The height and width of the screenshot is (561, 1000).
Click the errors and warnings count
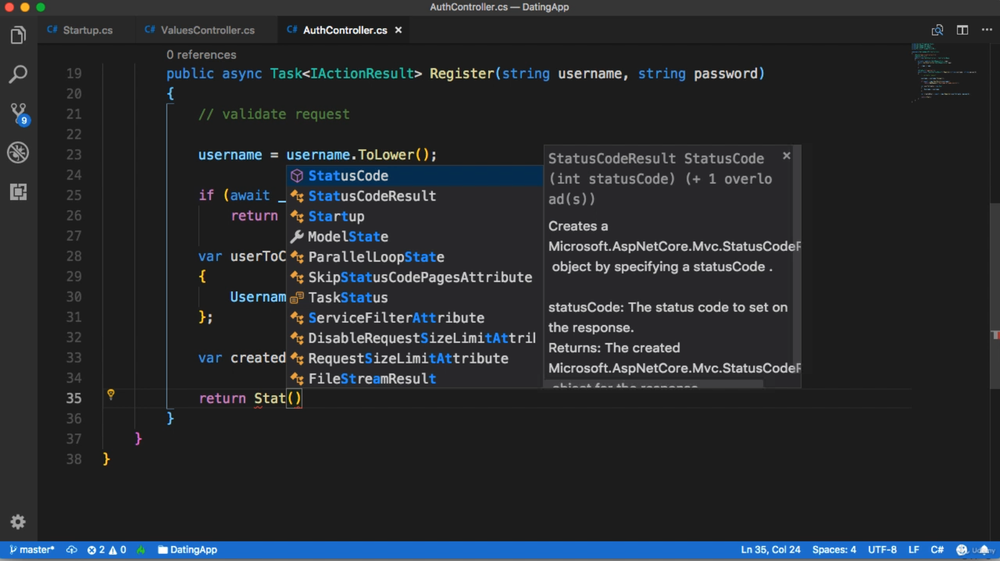(106, 550)
